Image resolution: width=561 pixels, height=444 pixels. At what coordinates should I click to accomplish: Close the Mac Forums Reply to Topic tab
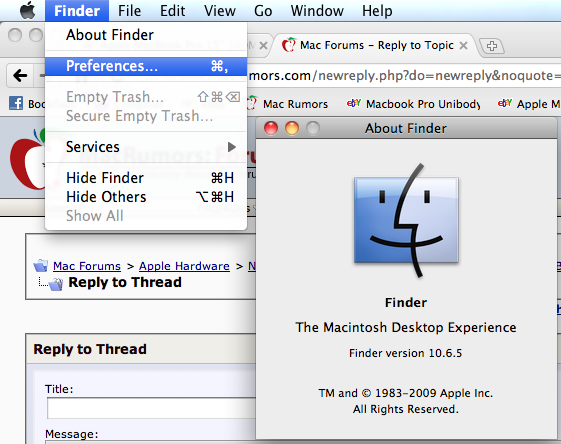463,45
